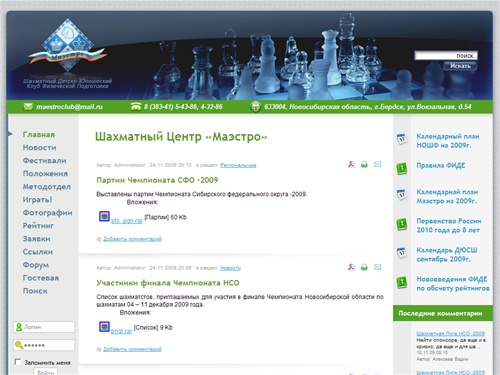
Task: Click green icon beside Нововведения ФИДЕ
Action: tap(402, 283)
